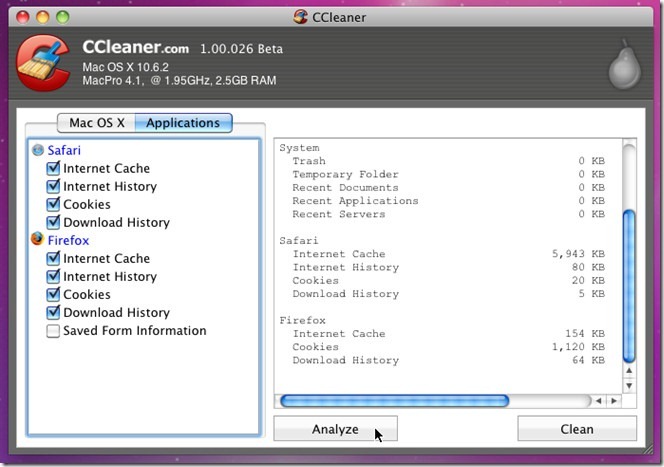Select the Applications tab
The width and height of the screenshot is (664, 467).
pos(183,123)
